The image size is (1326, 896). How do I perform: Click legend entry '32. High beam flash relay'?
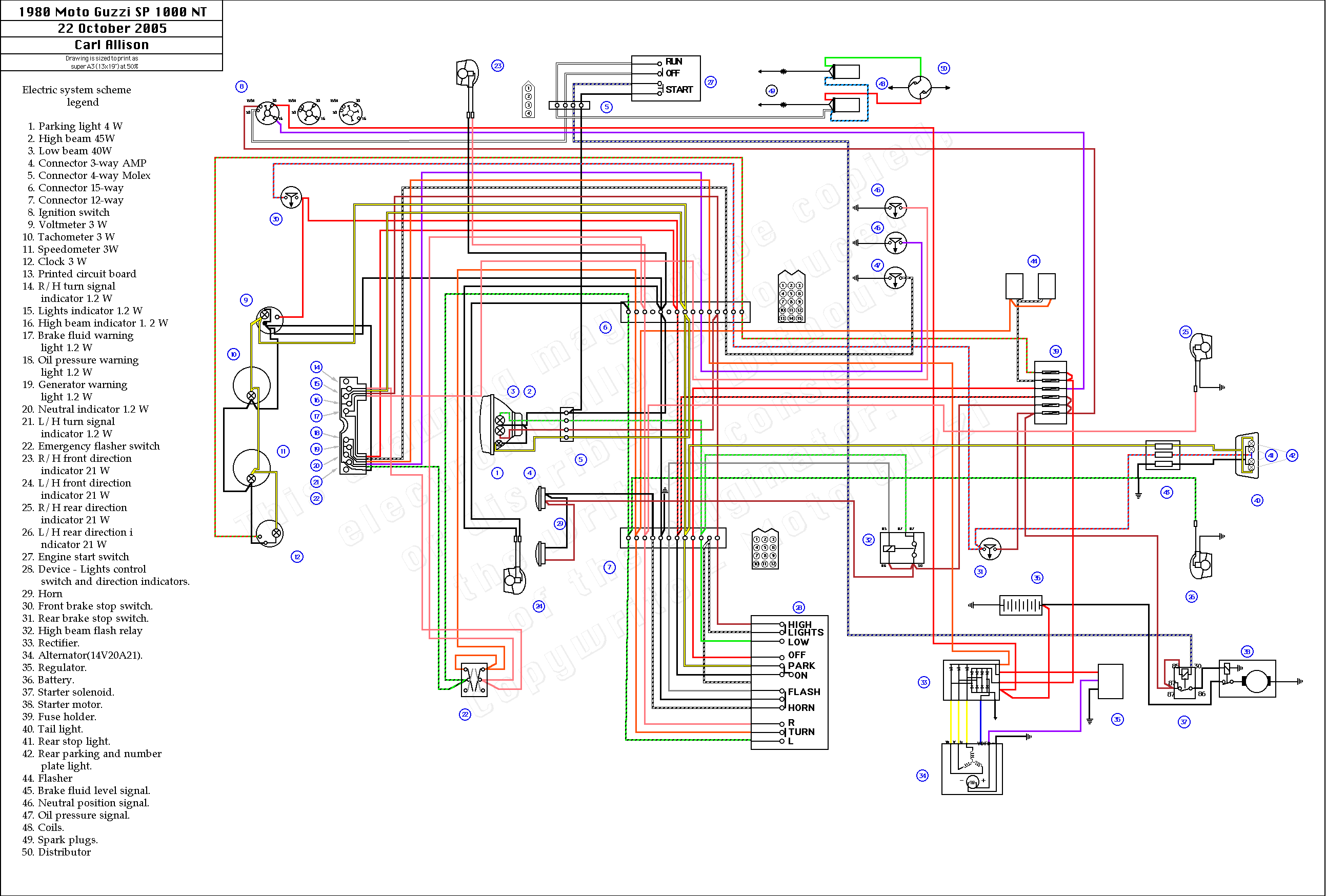(82, 631)
